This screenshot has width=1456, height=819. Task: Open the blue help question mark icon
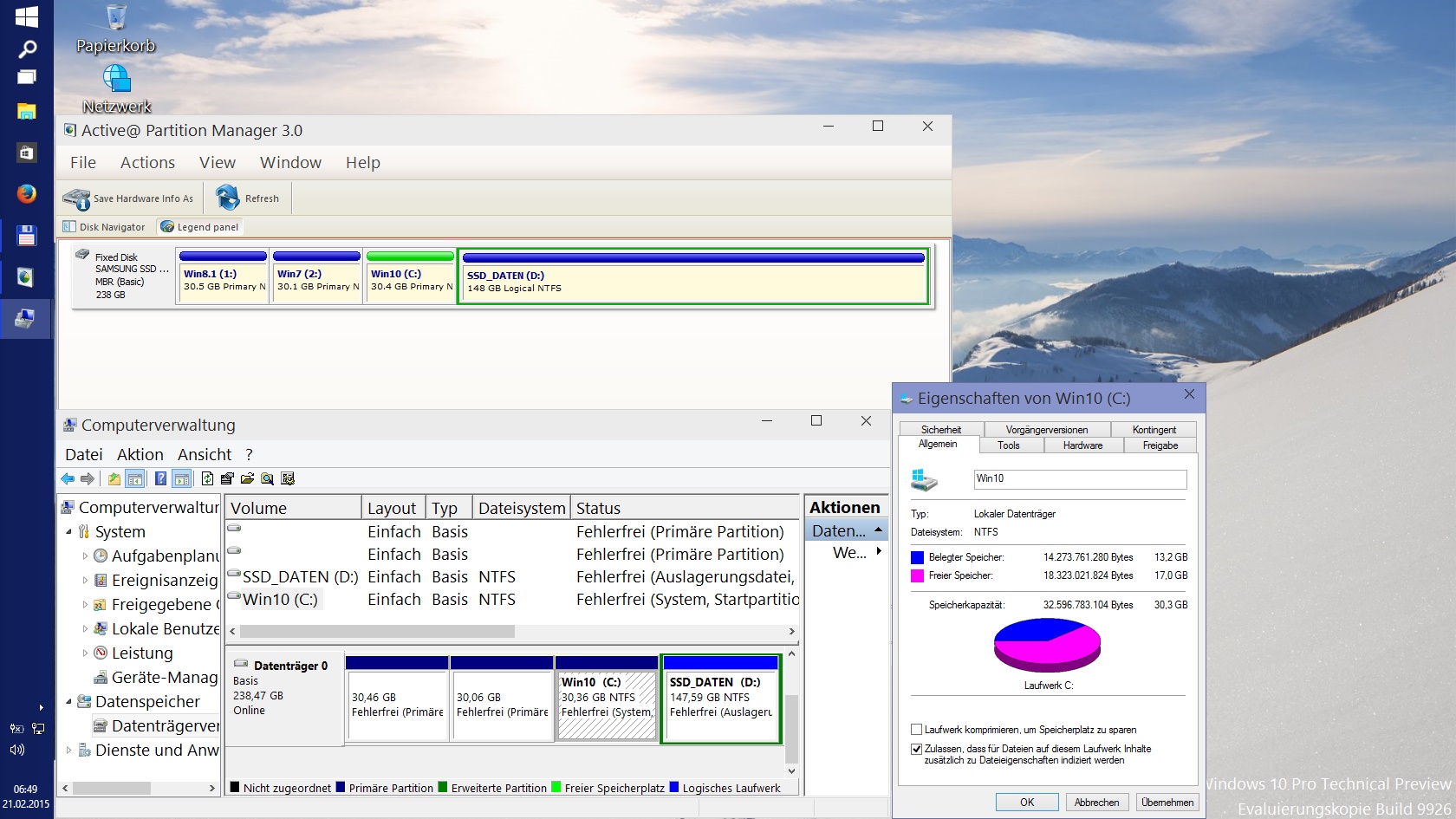tap(160, 478)
